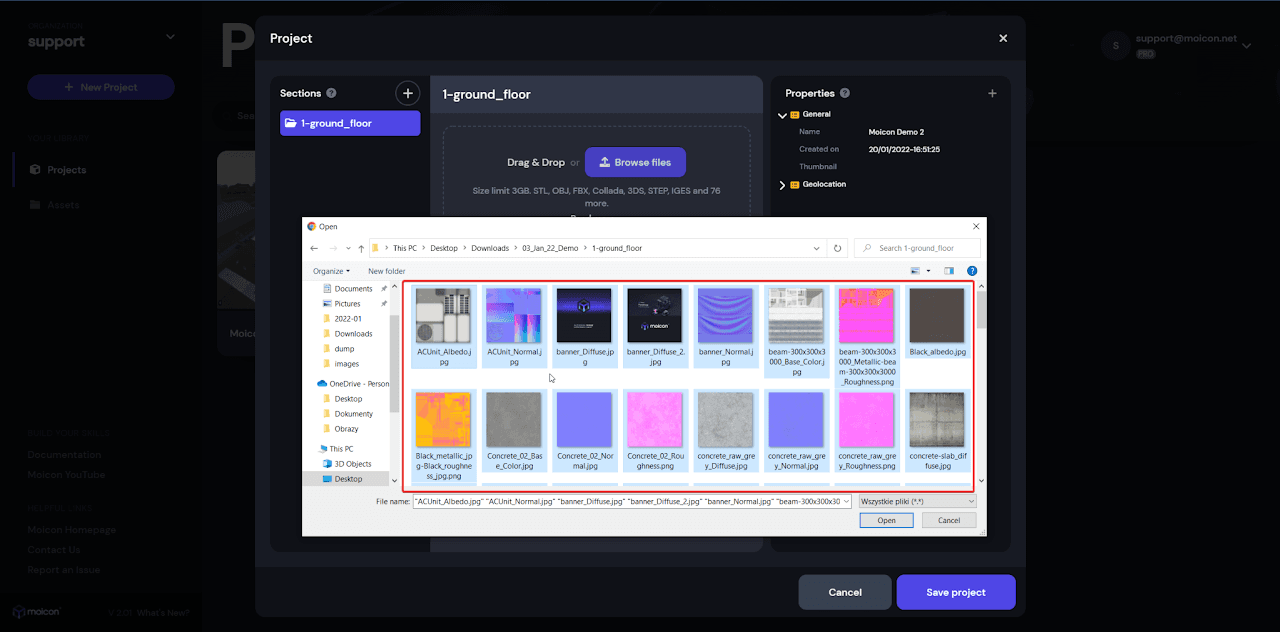Expand the Geolocation properties group
Viewport: 1280px width, 632px height.
coord(782,185)
